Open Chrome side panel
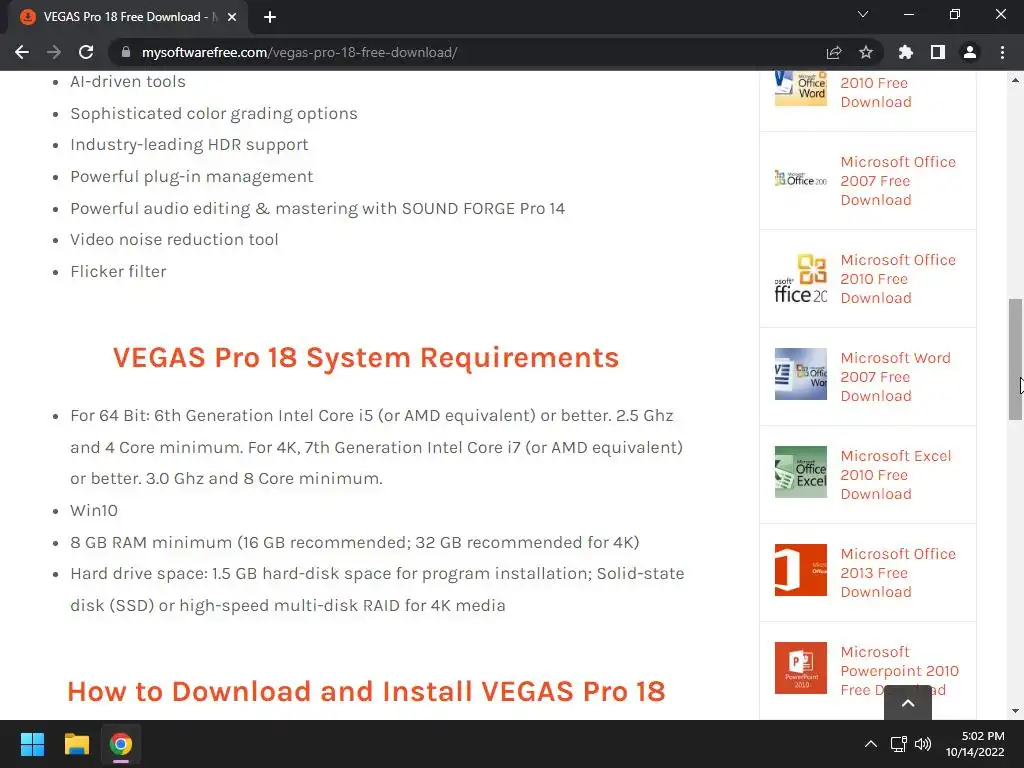1024x768 pixels. [938, 52]
